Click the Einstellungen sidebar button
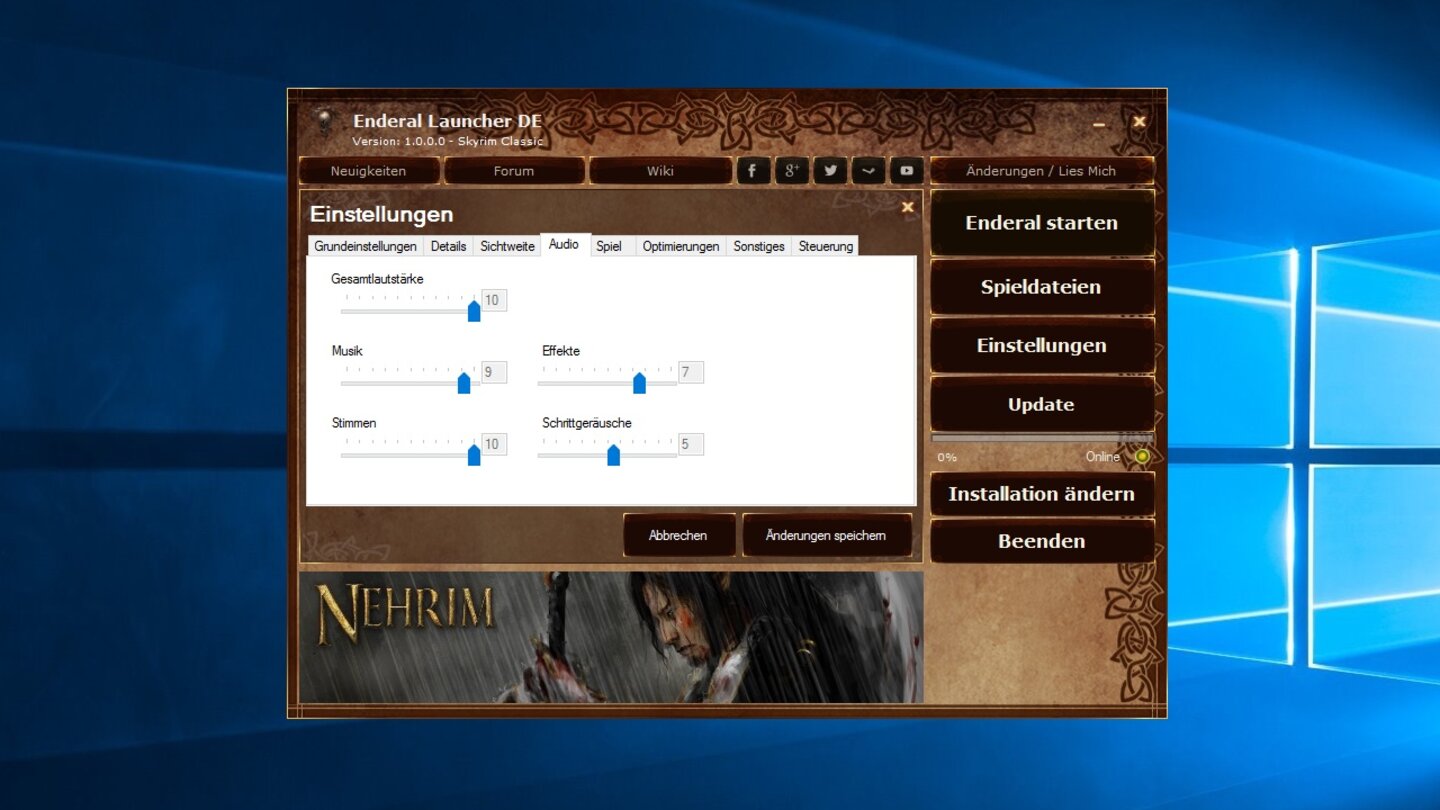 (1042, 346)
